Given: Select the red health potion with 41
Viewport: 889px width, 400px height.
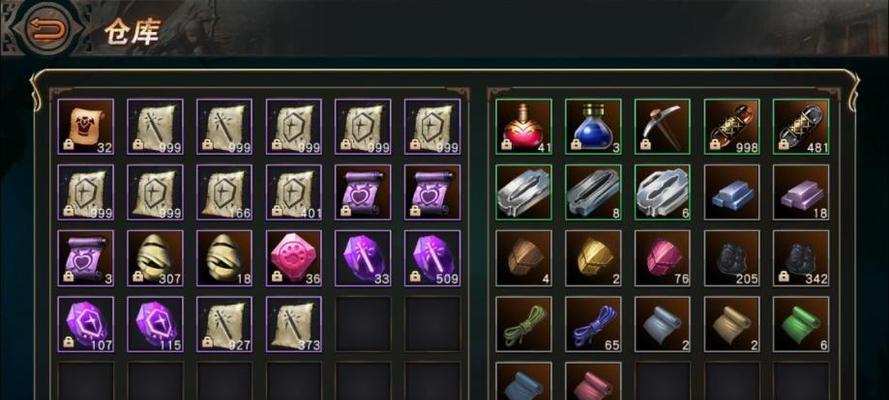Looking at the screenshot, I should [523, 126].
